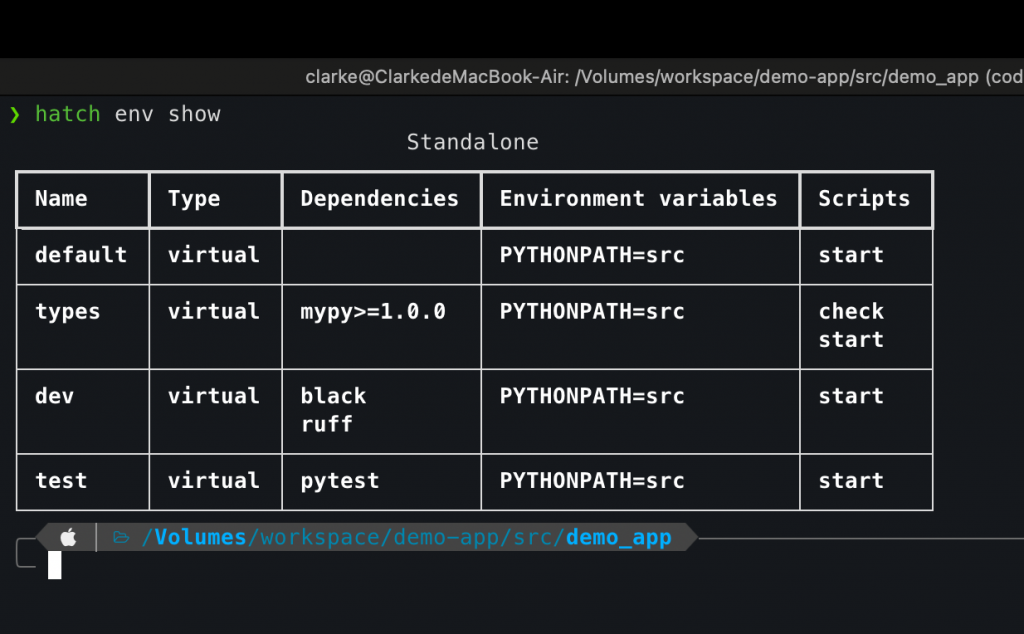Click the Apple logo in the prompt
This screenshot has height=634, width=1024.
[x=69, y=537]
